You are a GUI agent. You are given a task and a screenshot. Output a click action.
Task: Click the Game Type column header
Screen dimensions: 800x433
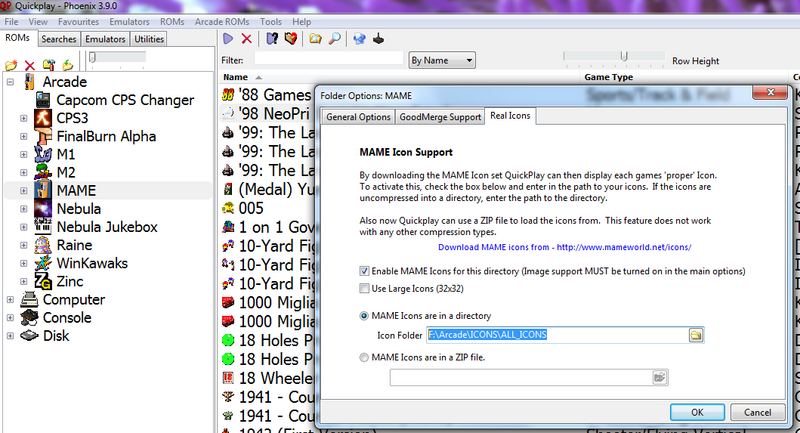609,77
